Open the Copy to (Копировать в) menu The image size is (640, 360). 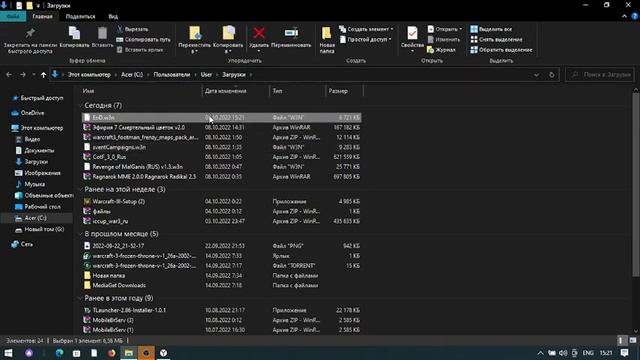click(228, 40)
